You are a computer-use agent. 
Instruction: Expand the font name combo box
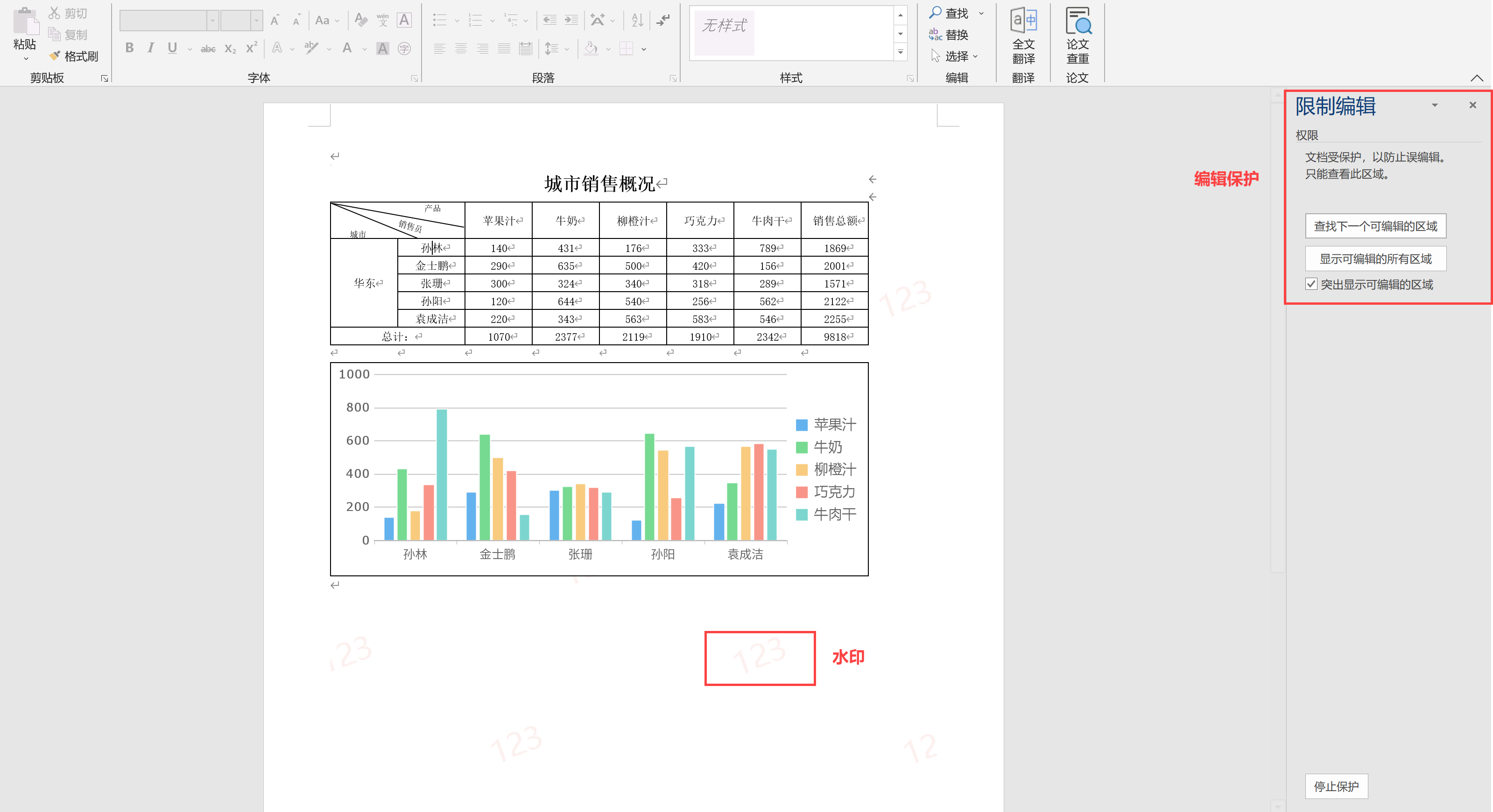pos(213,20)
